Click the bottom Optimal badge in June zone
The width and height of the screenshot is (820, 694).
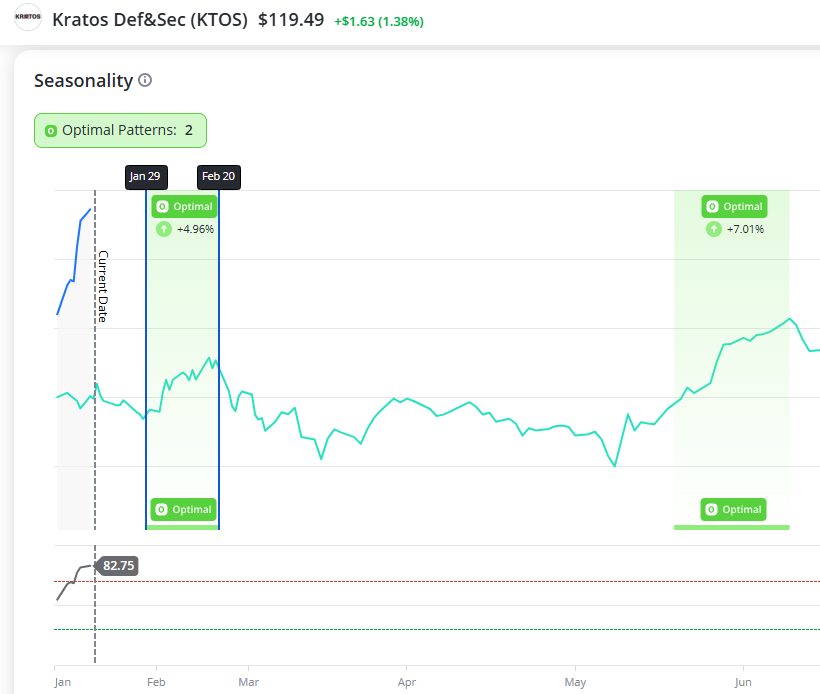(733, 510)
